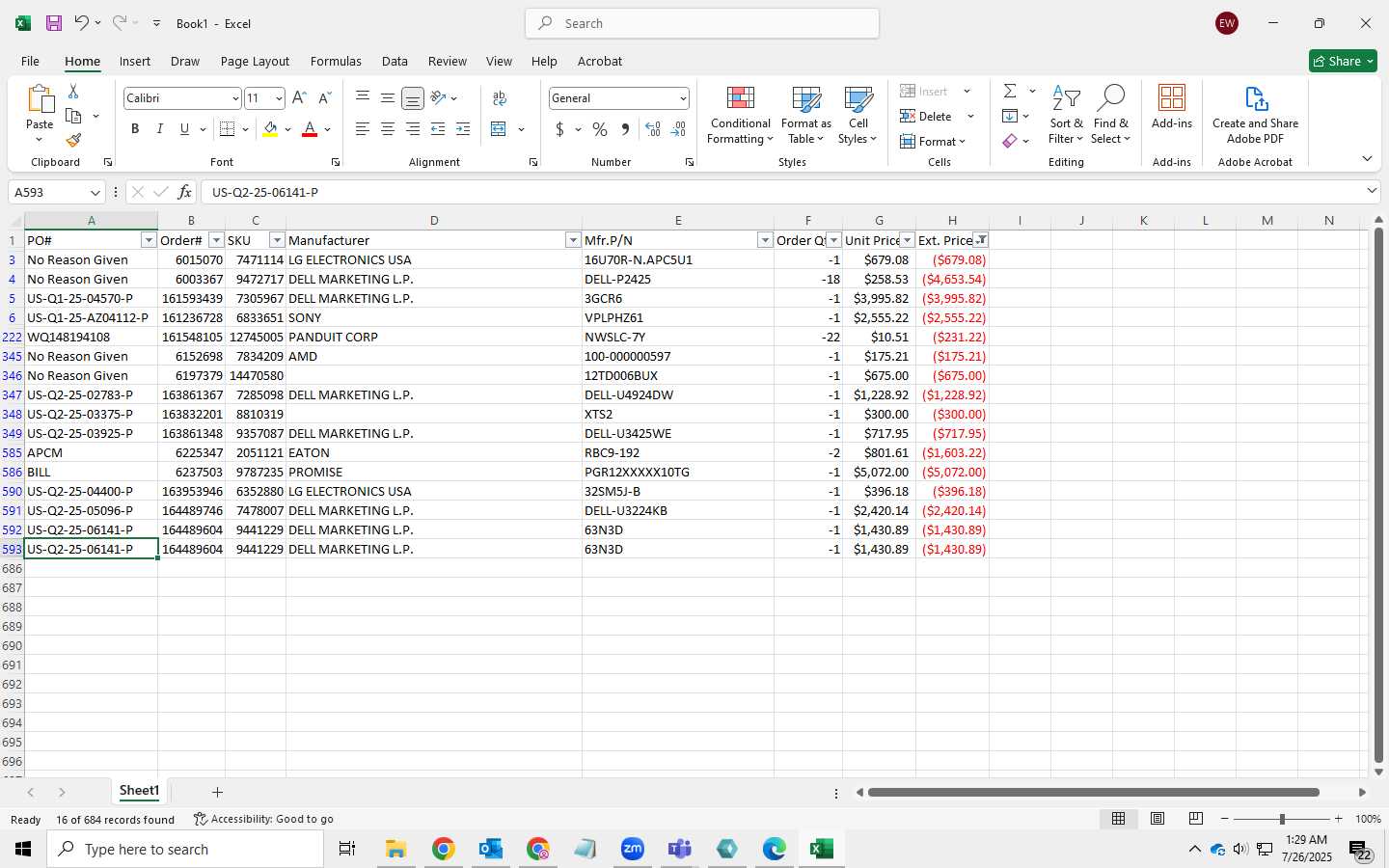Click the Delete cells button

[927, 117]
